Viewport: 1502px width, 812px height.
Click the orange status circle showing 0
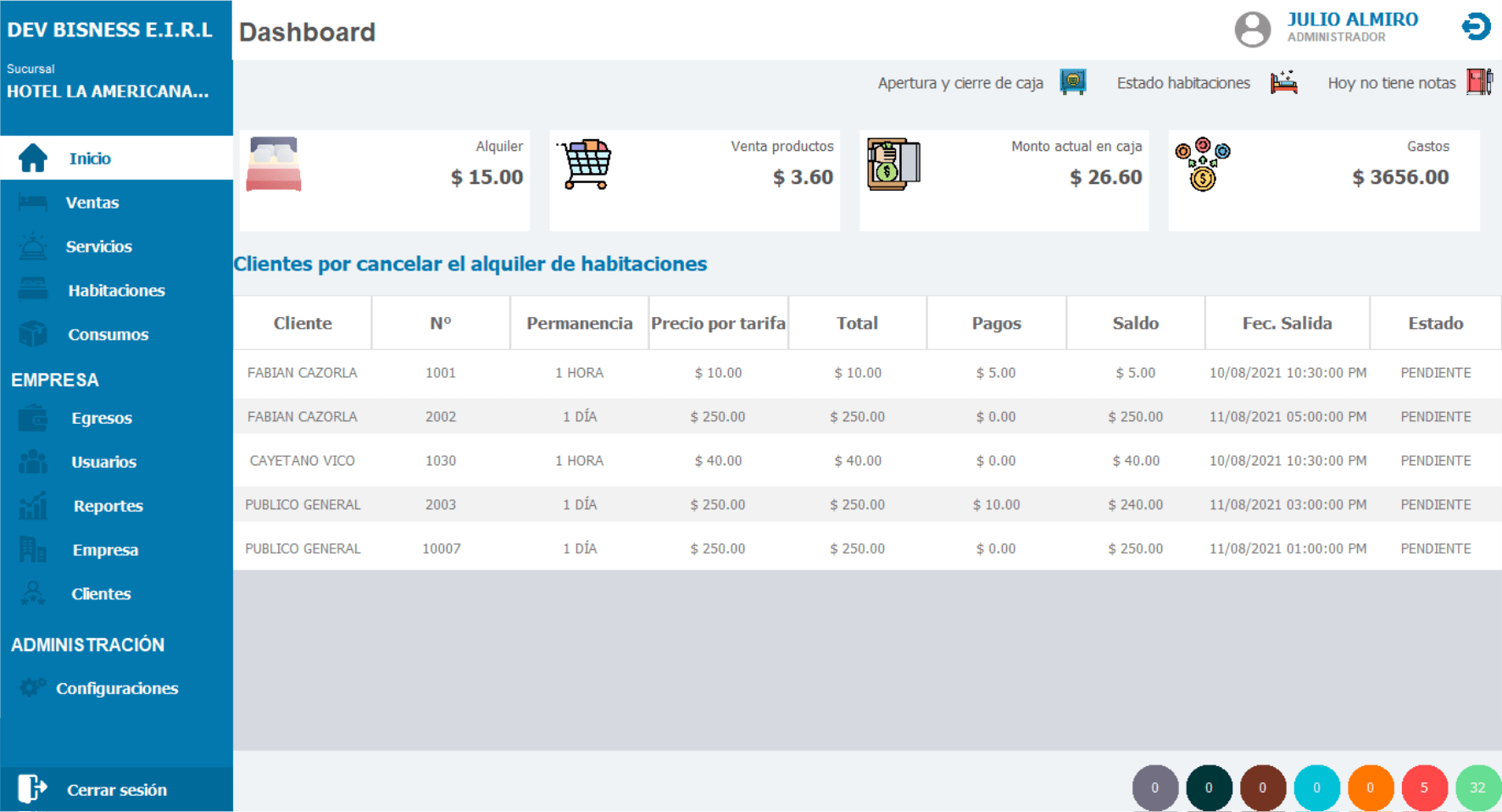pos(1370,787)
